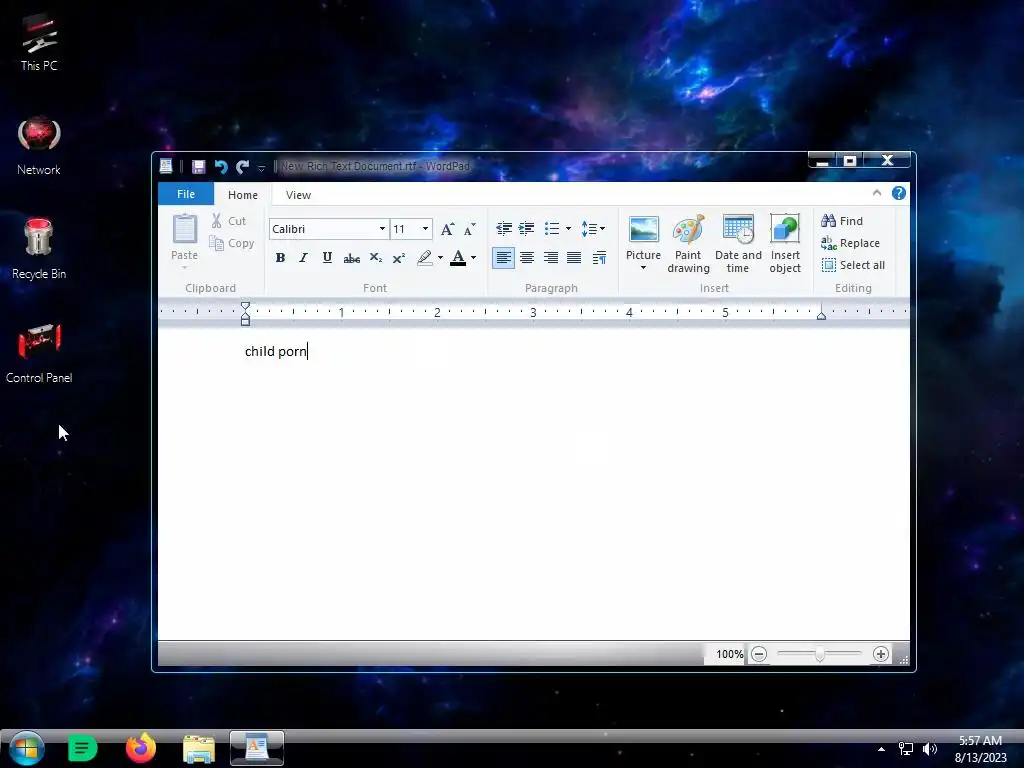
Task: Increase paragraph indent
Action: (526, 229)
